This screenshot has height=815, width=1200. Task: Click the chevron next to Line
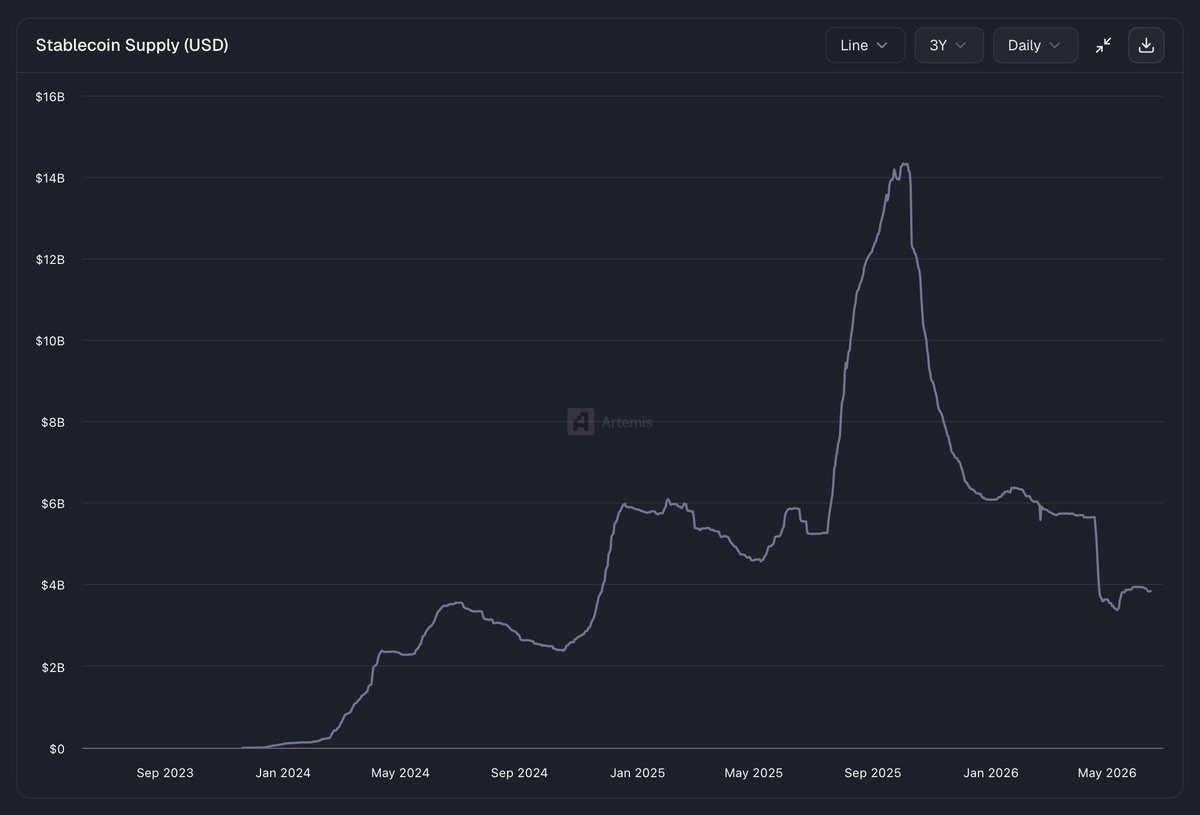coord(882,45)
